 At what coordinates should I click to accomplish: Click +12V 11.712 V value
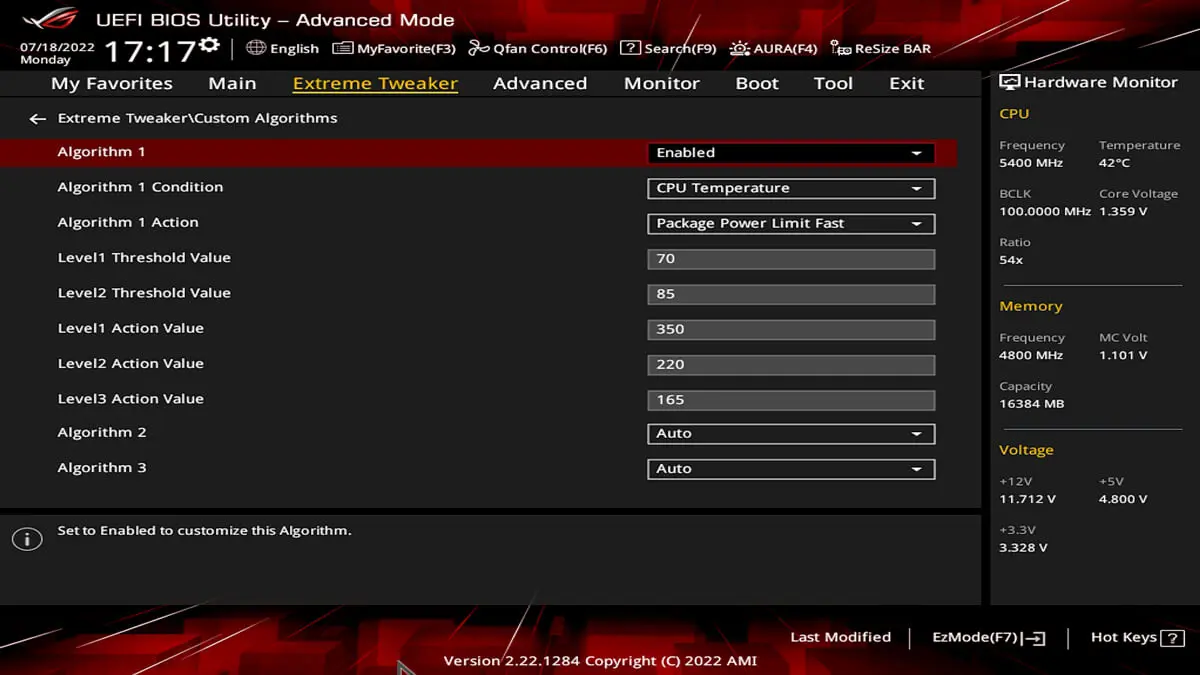pos(1027,499)
